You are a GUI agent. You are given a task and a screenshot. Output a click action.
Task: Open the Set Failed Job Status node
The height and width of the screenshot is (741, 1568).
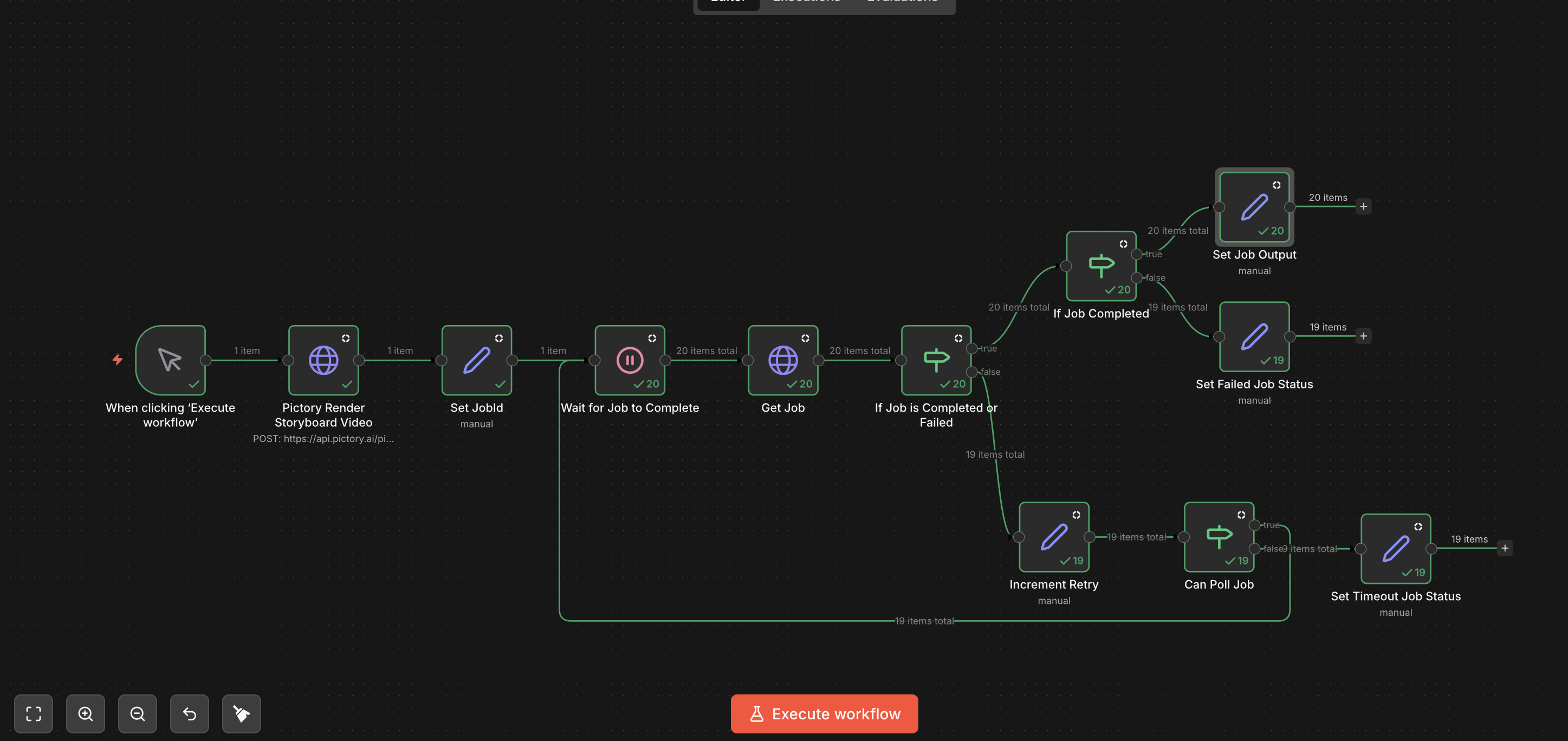(x=1254, y=336)
